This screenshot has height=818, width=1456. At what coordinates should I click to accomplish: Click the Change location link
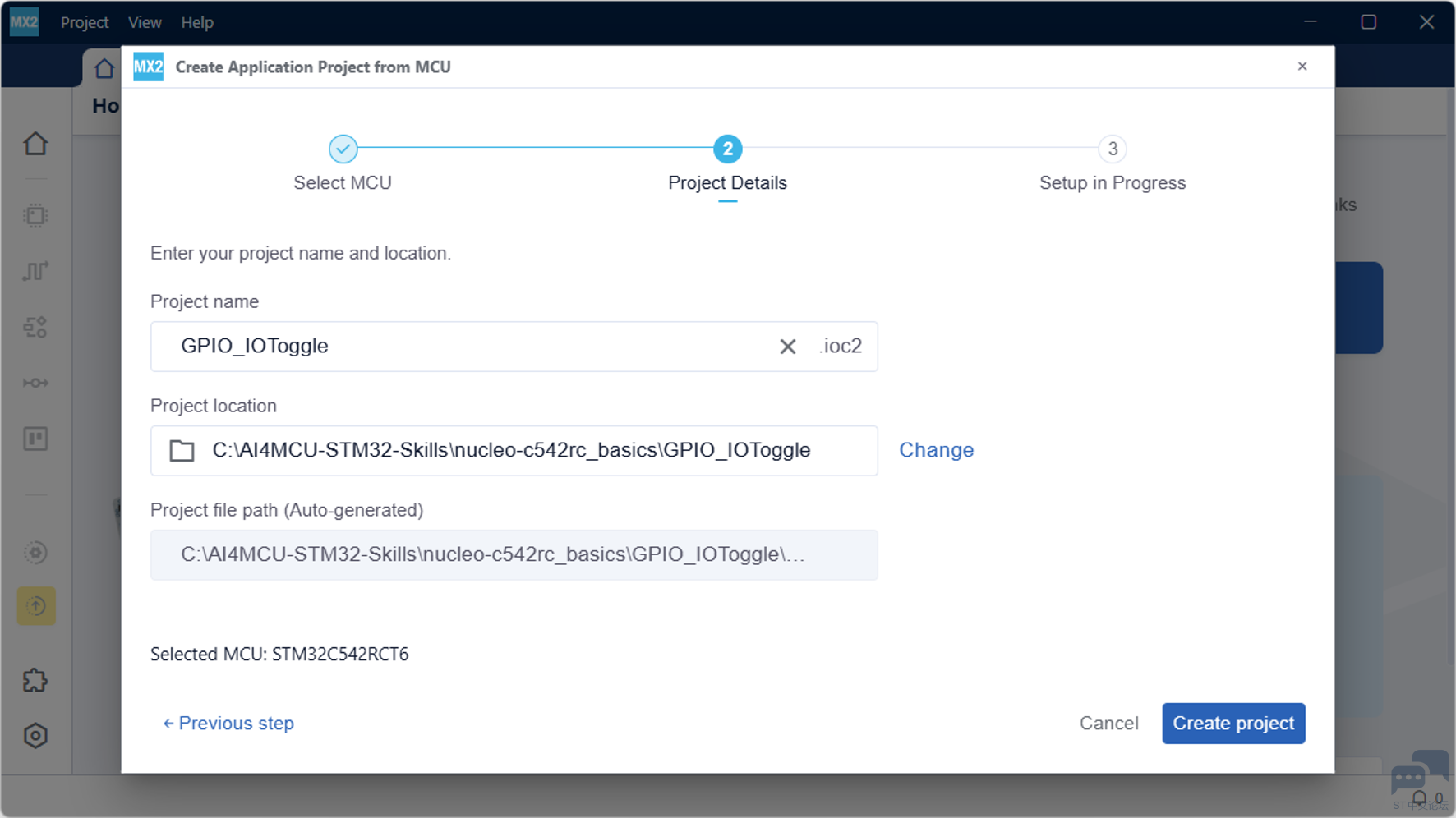[x=936, y=450]
